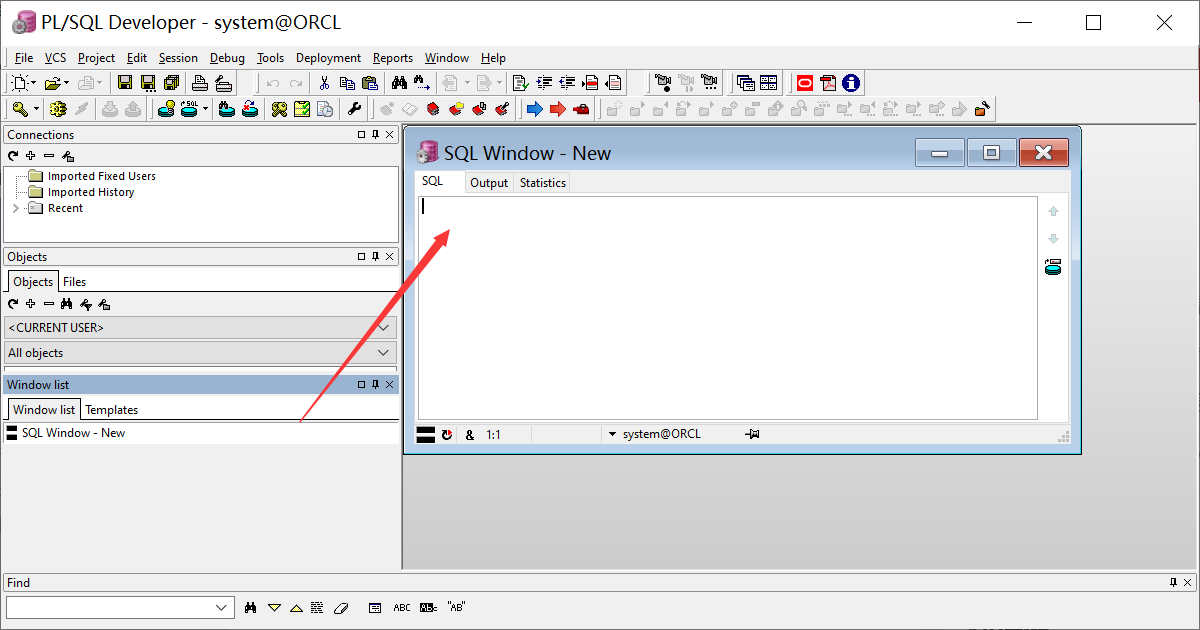Click the Explain Plan lightbulb database icon
This screenshot has height=630, width=1200.
click(x=167, y=109)
